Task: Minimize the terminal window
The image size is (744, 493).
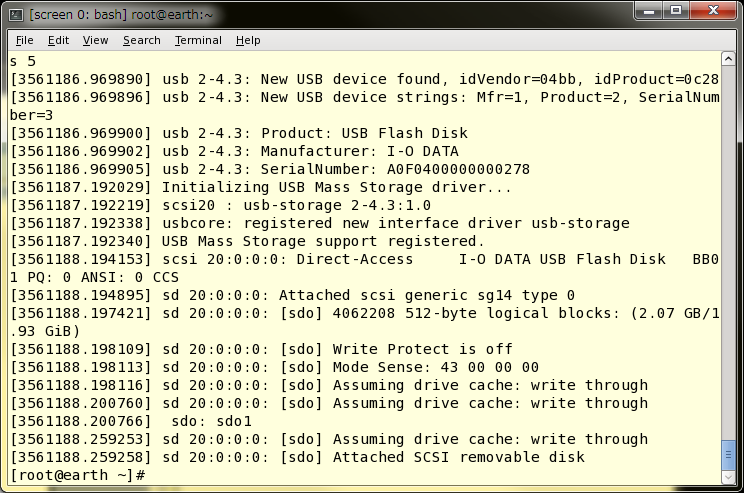Action: click(650, 11)
